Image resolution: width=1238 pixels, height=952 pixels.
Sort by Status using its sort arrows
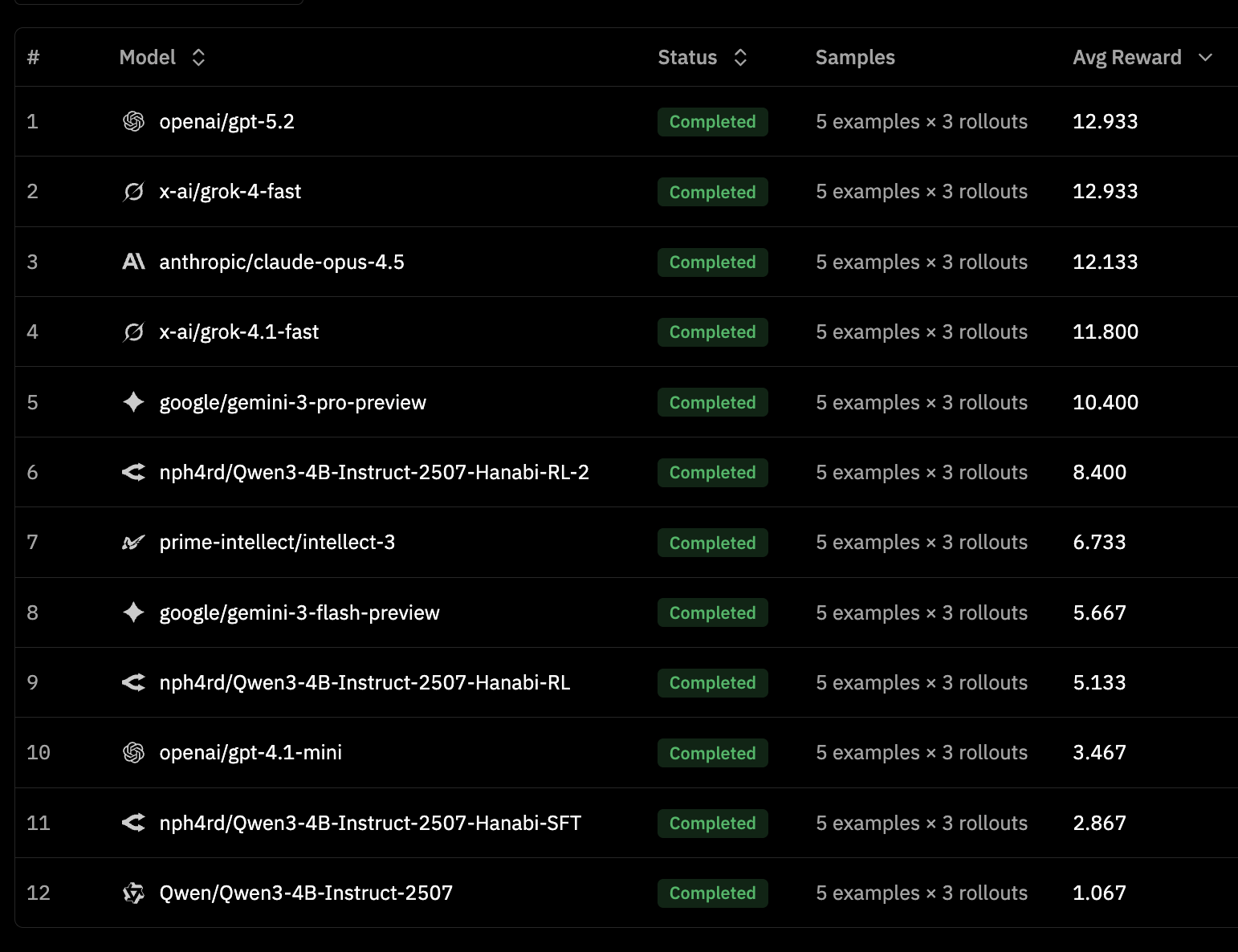click(x=740, y=57)
